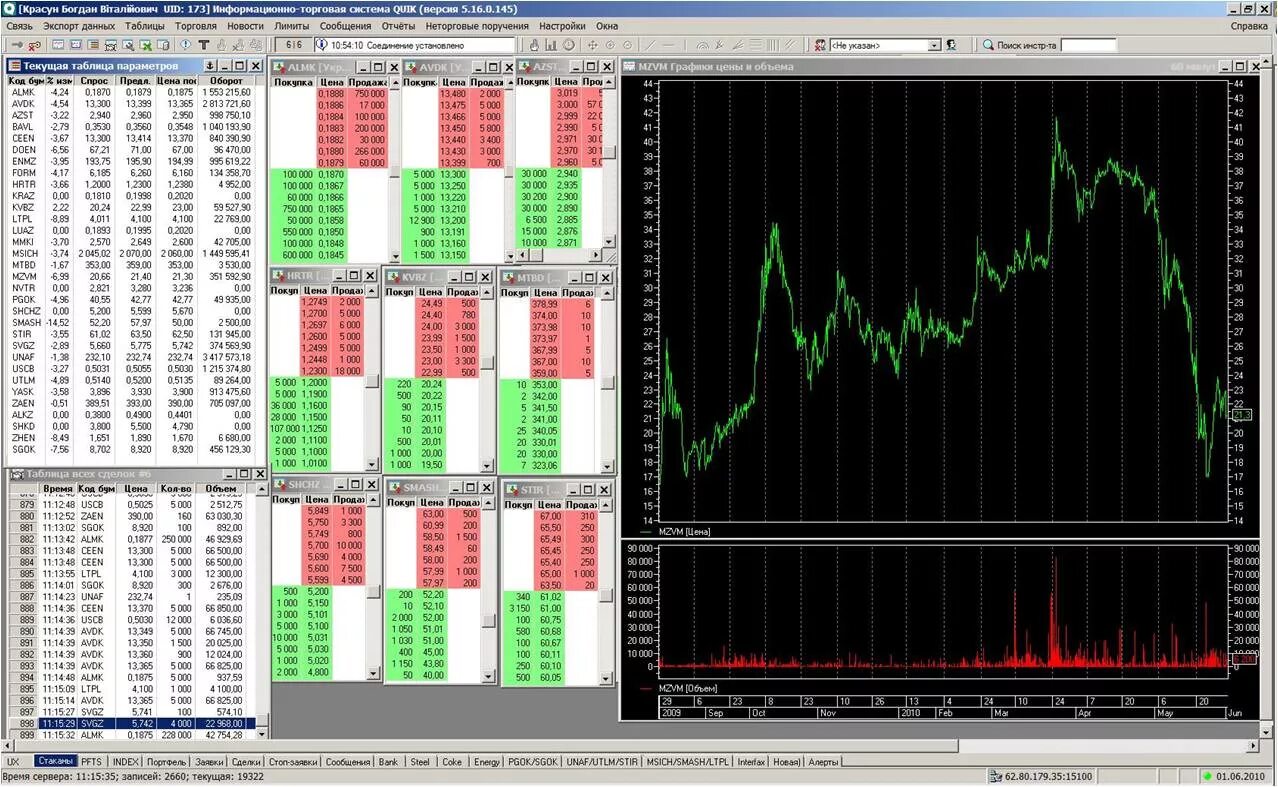Switch to the Energy tab

pos(487,762)
